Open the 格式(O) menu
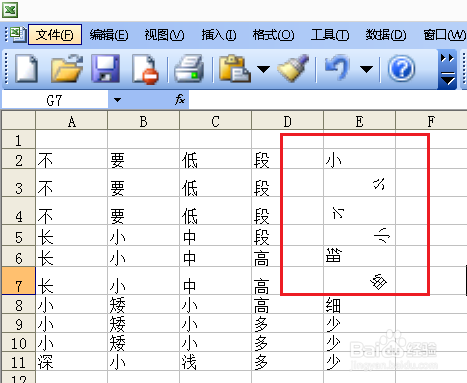This screenshot has height=383, width=467. point(273,35)
